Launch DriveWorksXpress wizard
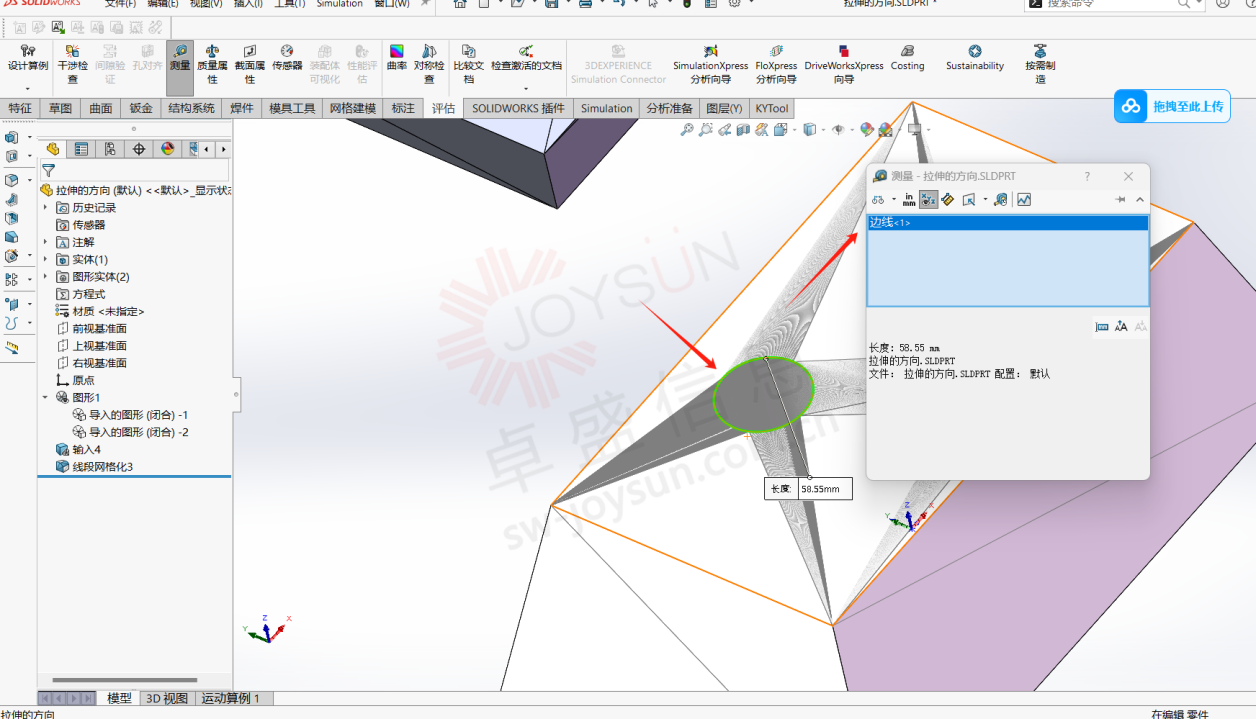Viewport: 1256px width, 719px height. point(844,64)
